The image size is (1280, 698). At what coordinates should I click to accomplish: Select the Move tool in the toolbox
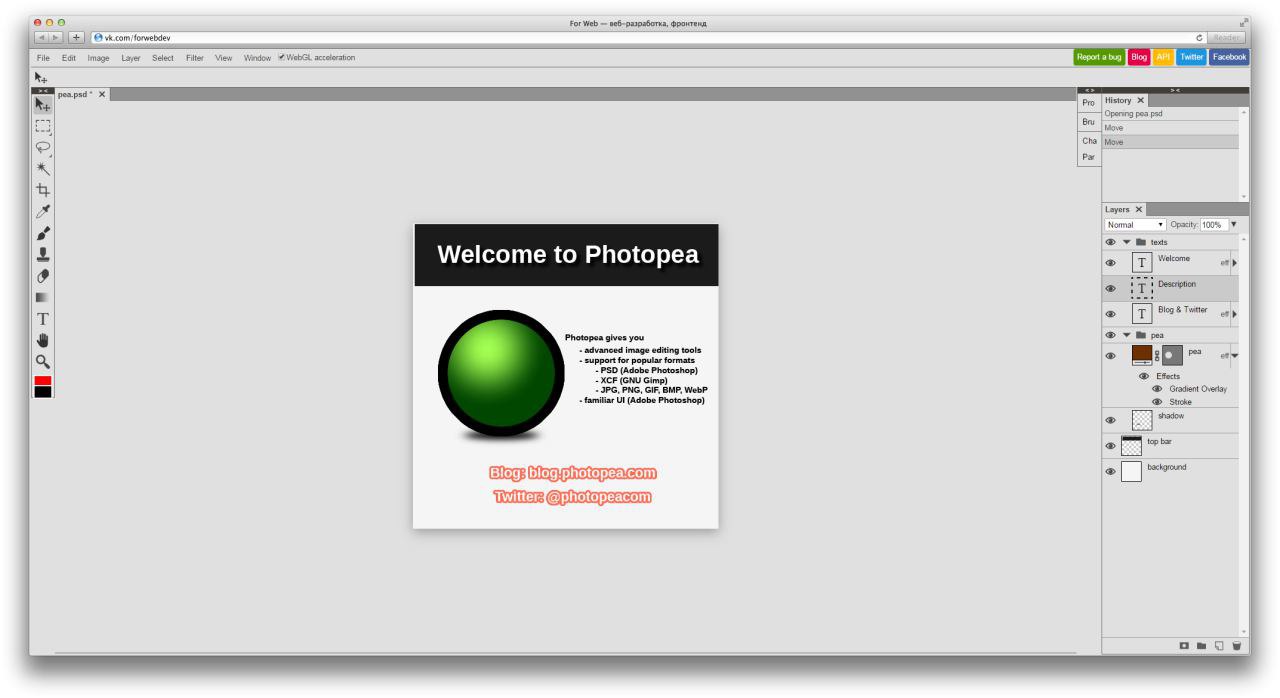43,104
